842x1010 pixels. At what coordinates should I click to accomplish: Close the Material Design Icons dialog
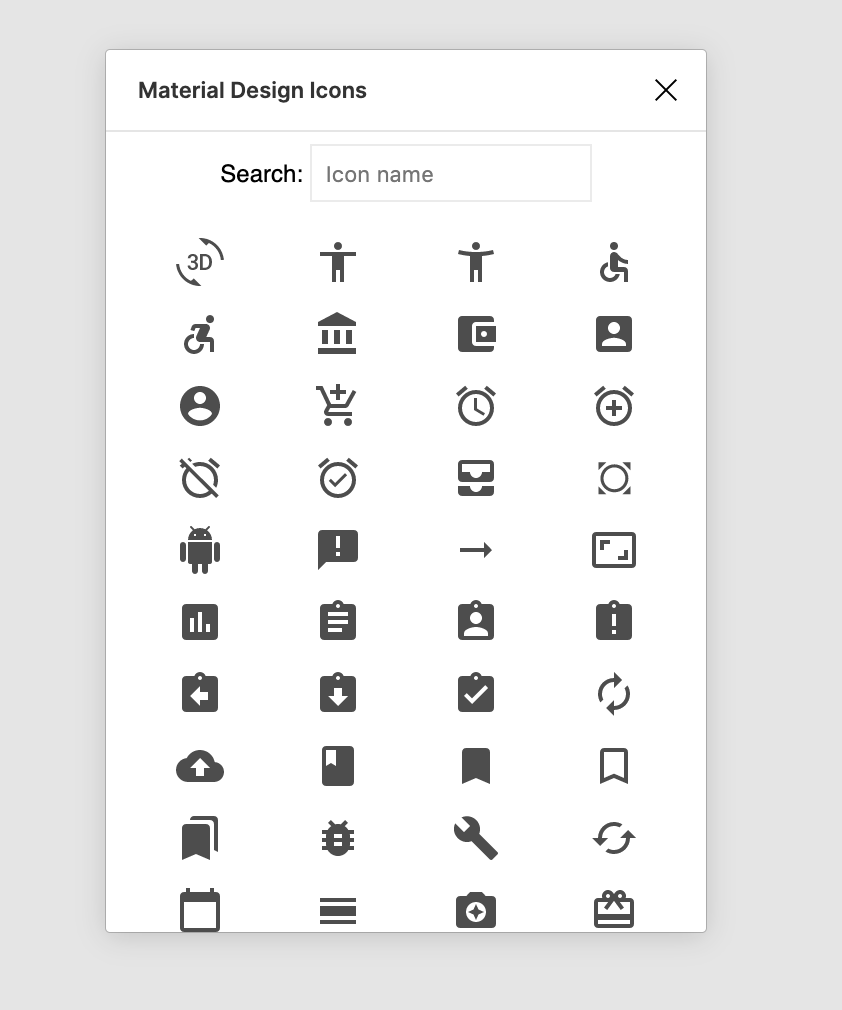tap(665, 90)
